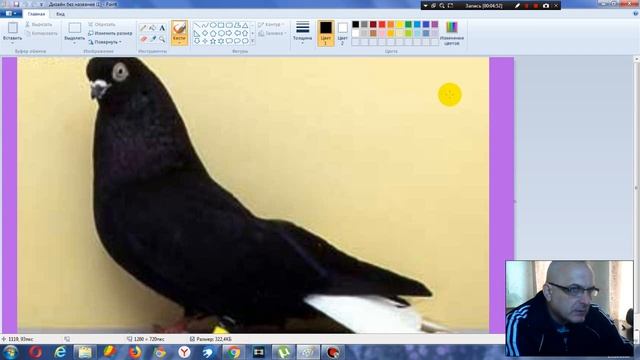Activate Color 2 (Цвет 2) button
Screen dimensions: 640x360
(x=342, y=33)
